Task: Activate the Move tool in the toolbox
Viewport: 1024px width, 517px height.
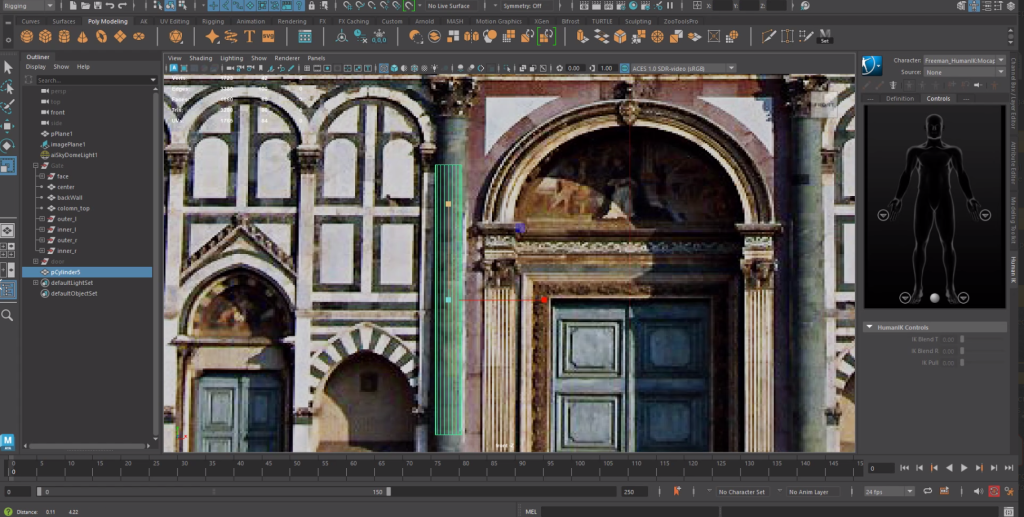Action: coord(8,126)
